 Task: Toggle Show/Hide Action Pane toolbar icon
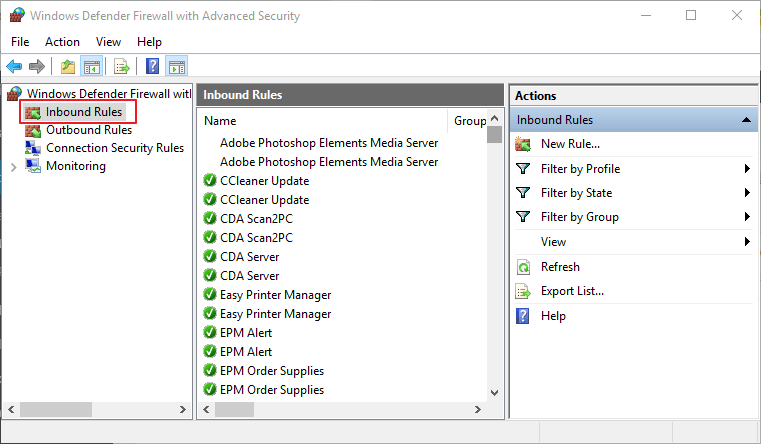pyautogui.click(x=177, y=66)
